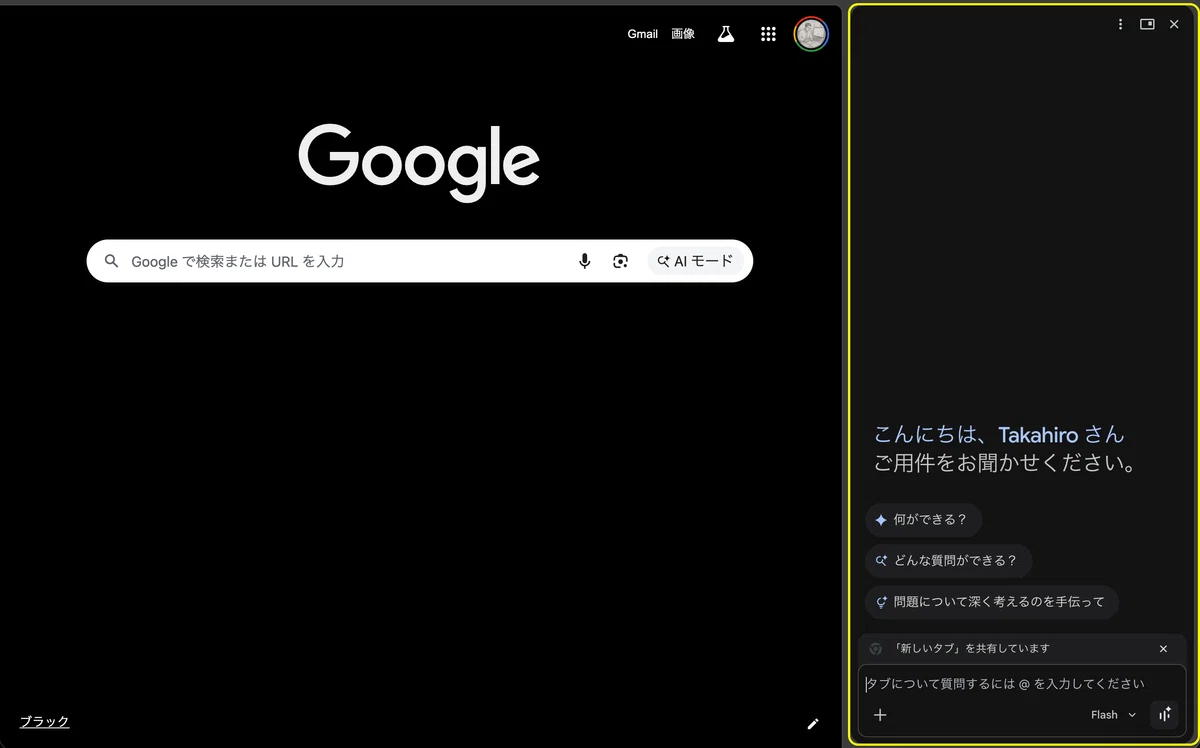The image size is (1200, 748).
Task: Open the Google account avatar
Action: [x=811, y=34]
